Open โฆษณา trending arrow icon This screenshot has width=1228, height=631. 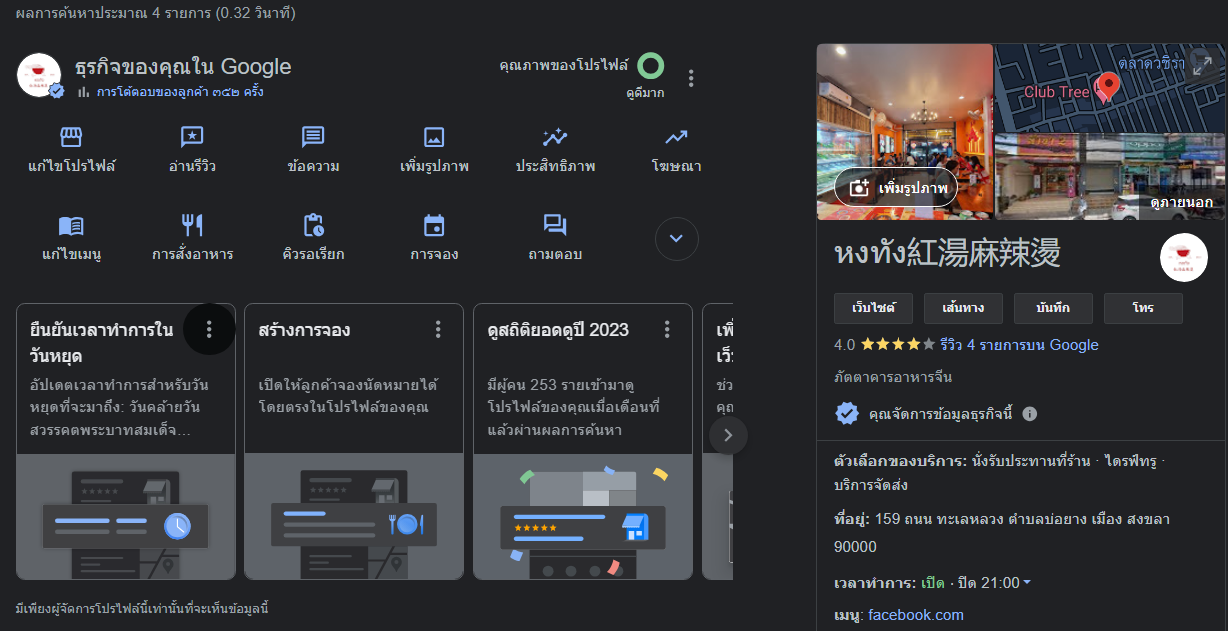click(676, 137)
